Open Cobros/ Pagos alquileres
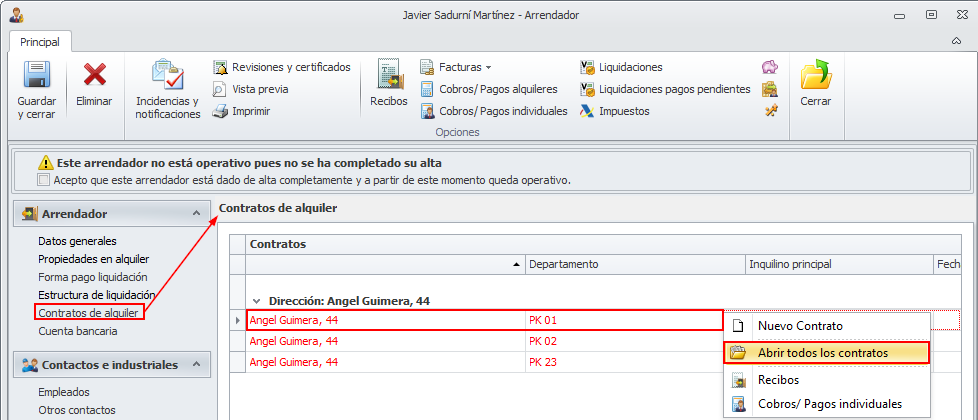978x420 pixels. (x=489, y=89)
